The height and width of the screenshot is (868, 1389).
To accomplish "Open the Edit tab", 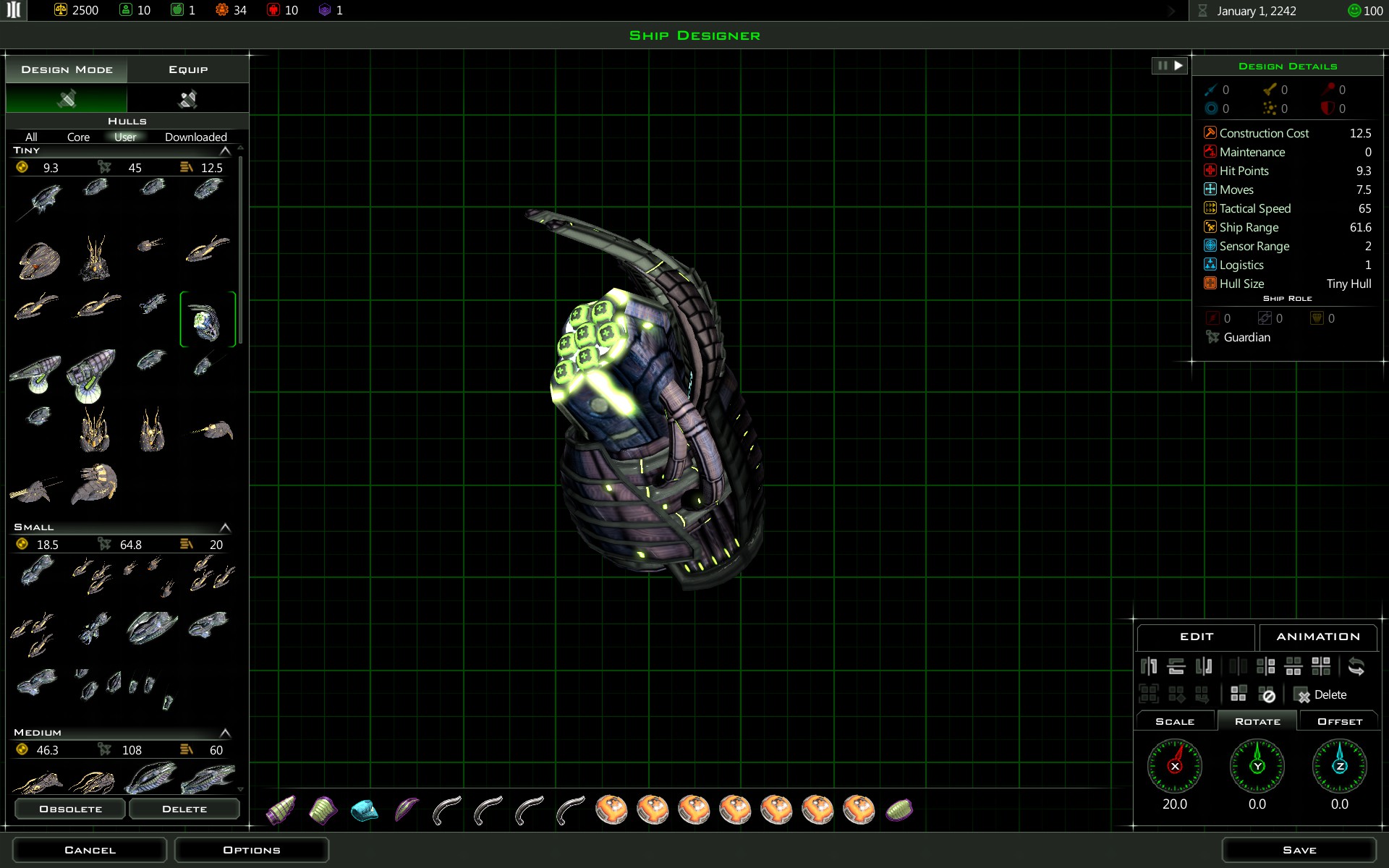I will (1197, 637).
